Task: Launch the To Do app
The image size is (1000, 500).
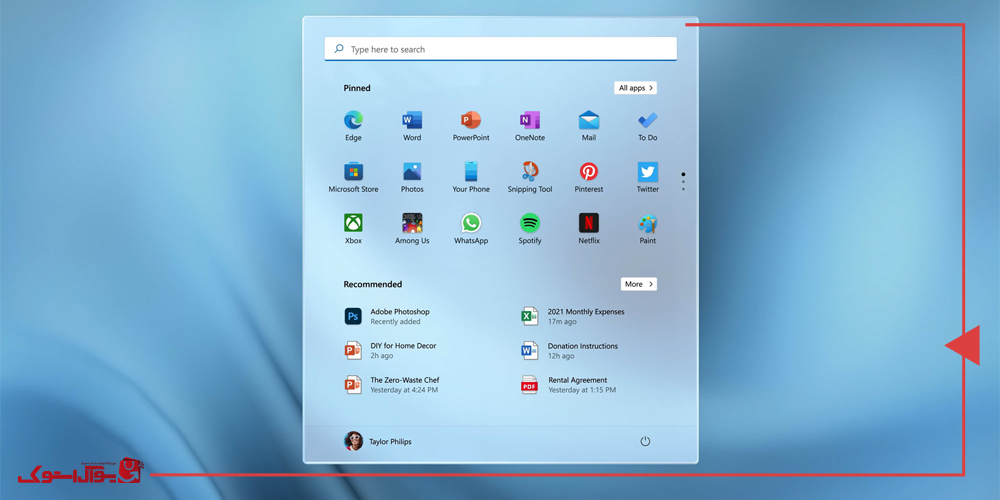Action: tap(647, 120)
